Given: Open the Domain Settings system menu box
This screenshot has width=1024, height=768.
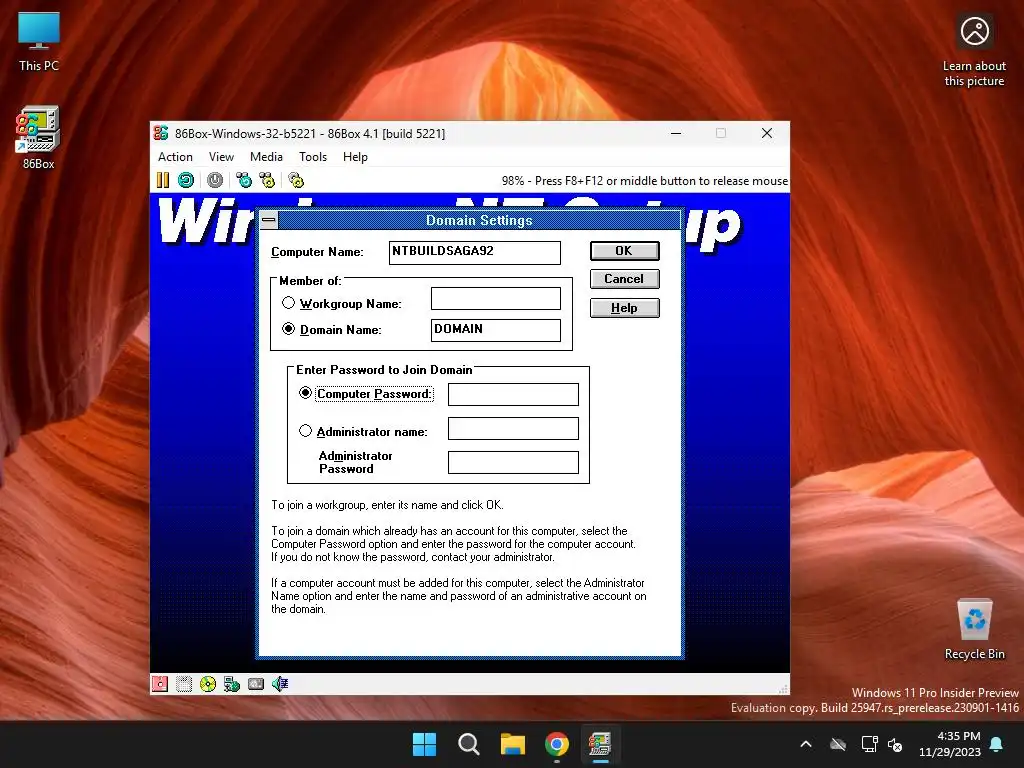Looking at the screenshot, I should pos(268,220).
